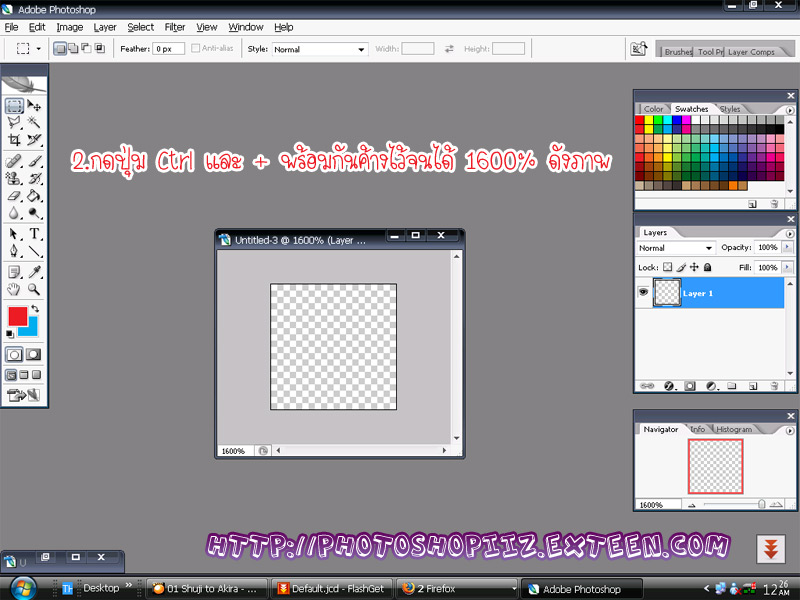This screenshot has width=800, height=600.
Task: Select the Pen tool
Action: [x=14, y=251]
